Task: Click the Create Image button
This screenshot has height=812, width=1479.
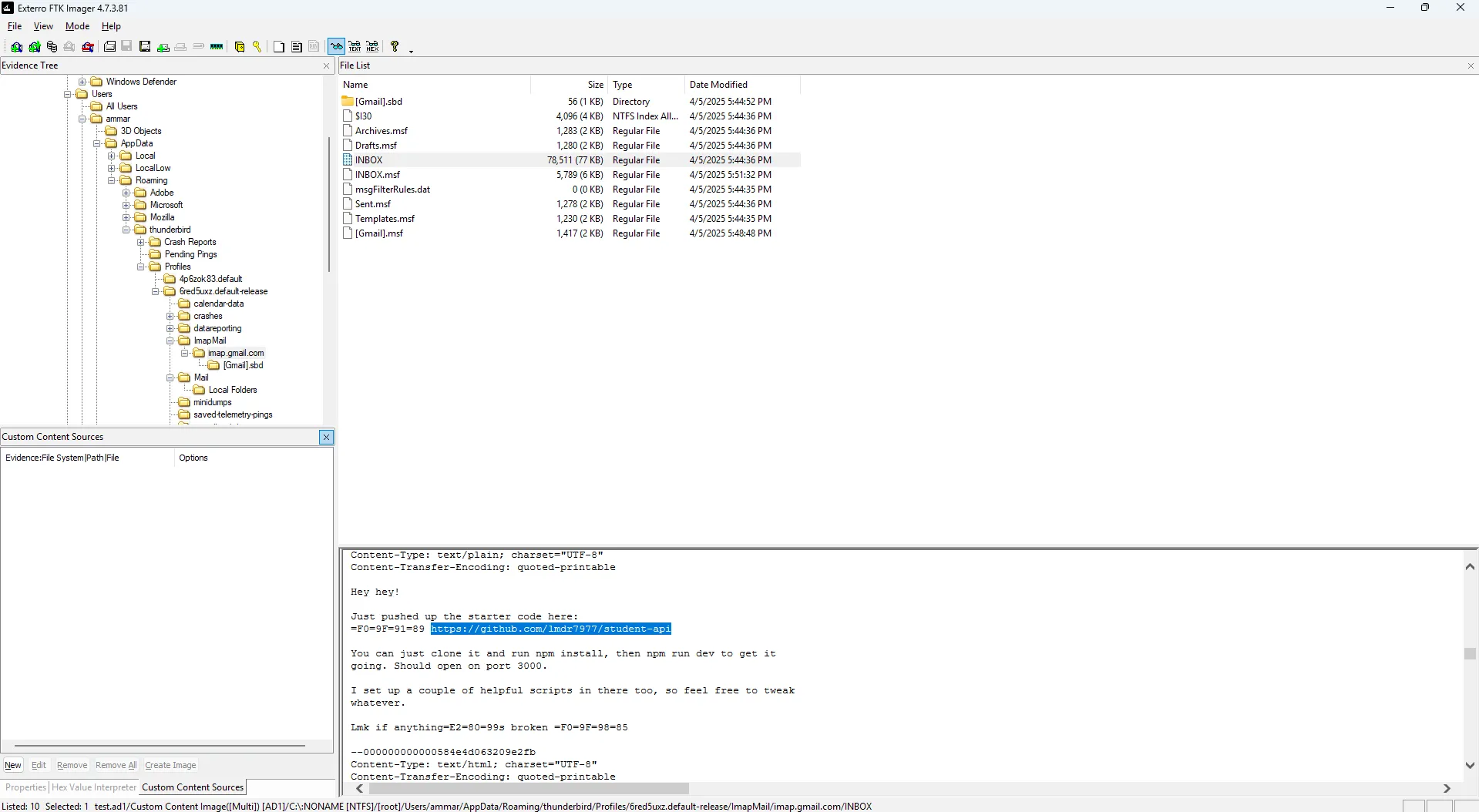Action: [x=170, y=765]
